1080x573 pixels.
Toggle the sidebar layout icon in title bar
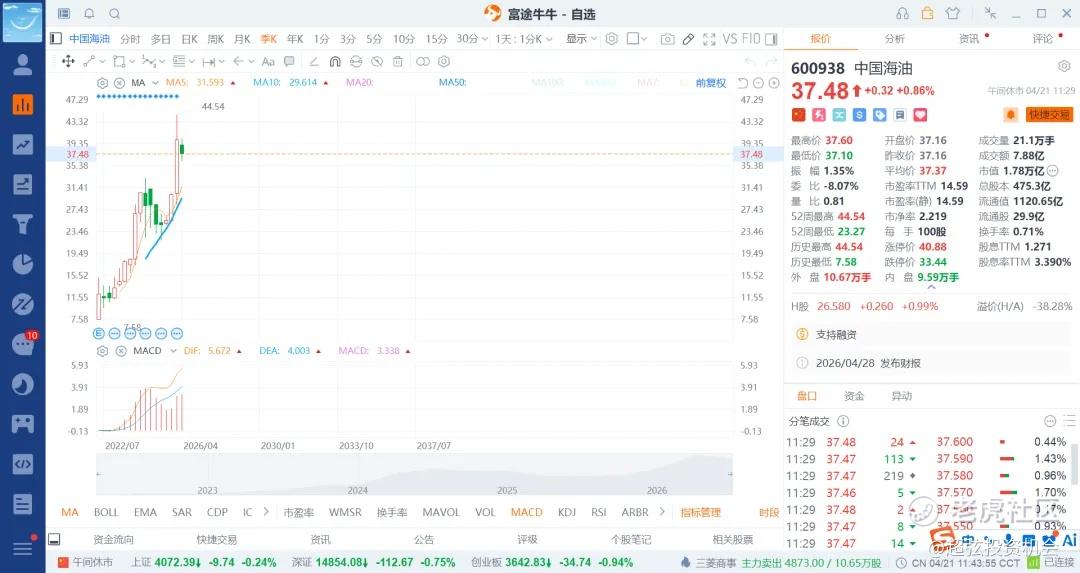(64, 14)
